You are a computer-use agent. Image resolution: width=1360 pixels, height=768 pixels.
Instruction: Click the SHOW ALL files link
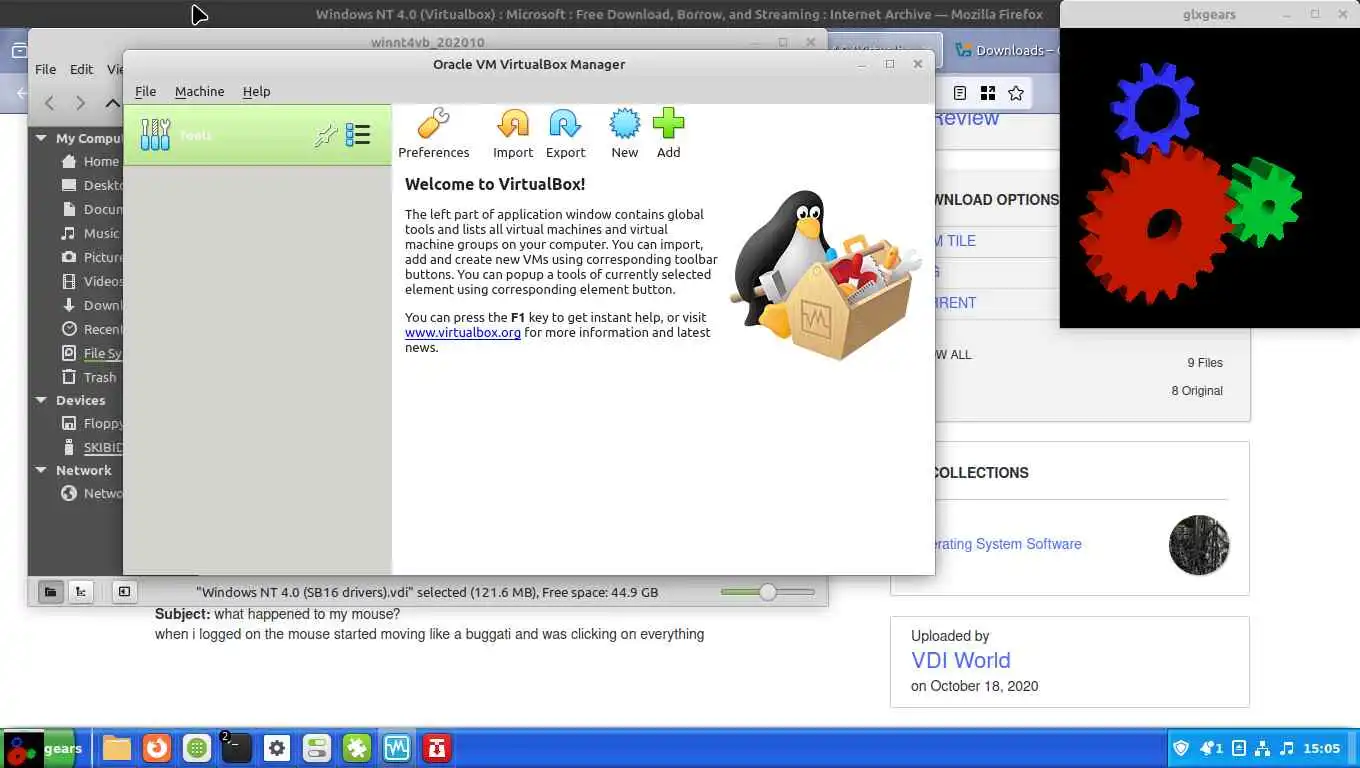[953, 354]
